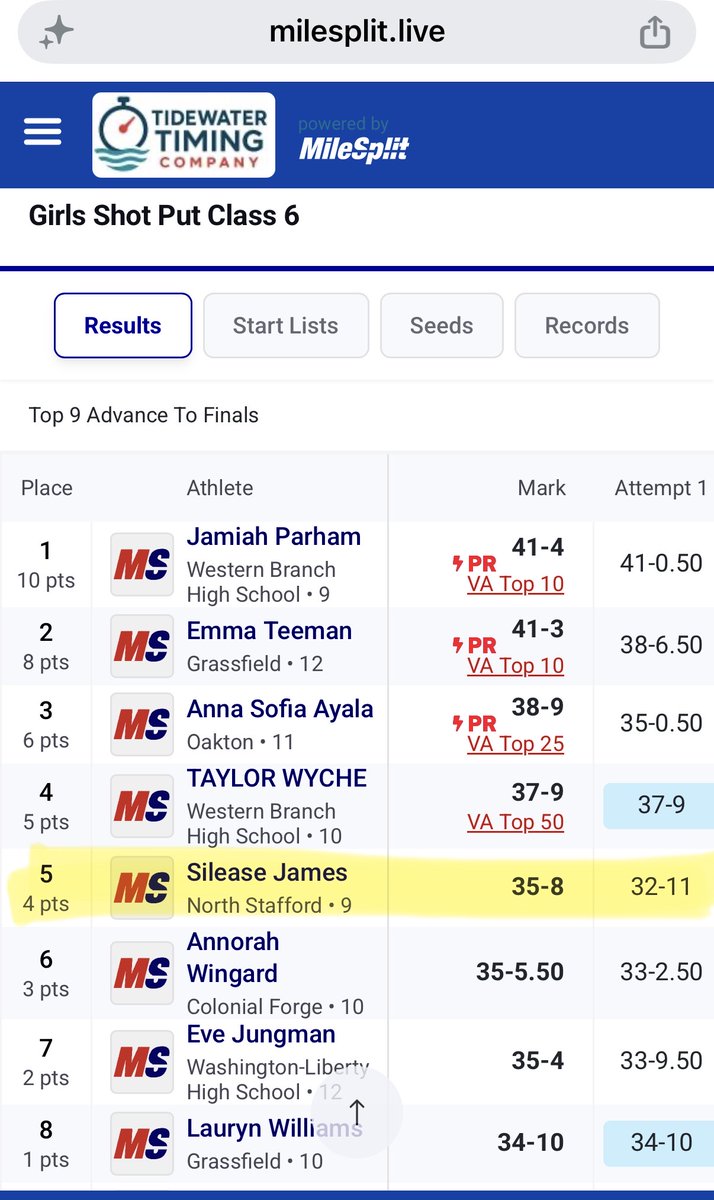Click MS icon beside Jamiah Parham
Screen dimensions: 714x1200
click(x=142, y=565)
